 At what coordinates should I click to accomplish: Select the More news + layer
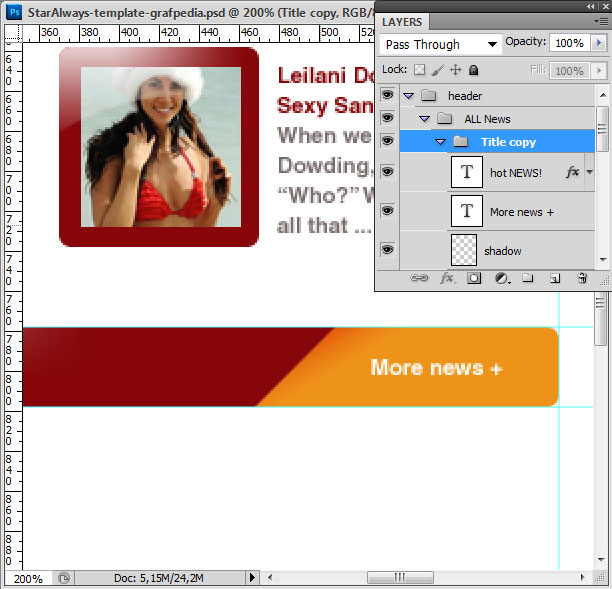[498, 211]
